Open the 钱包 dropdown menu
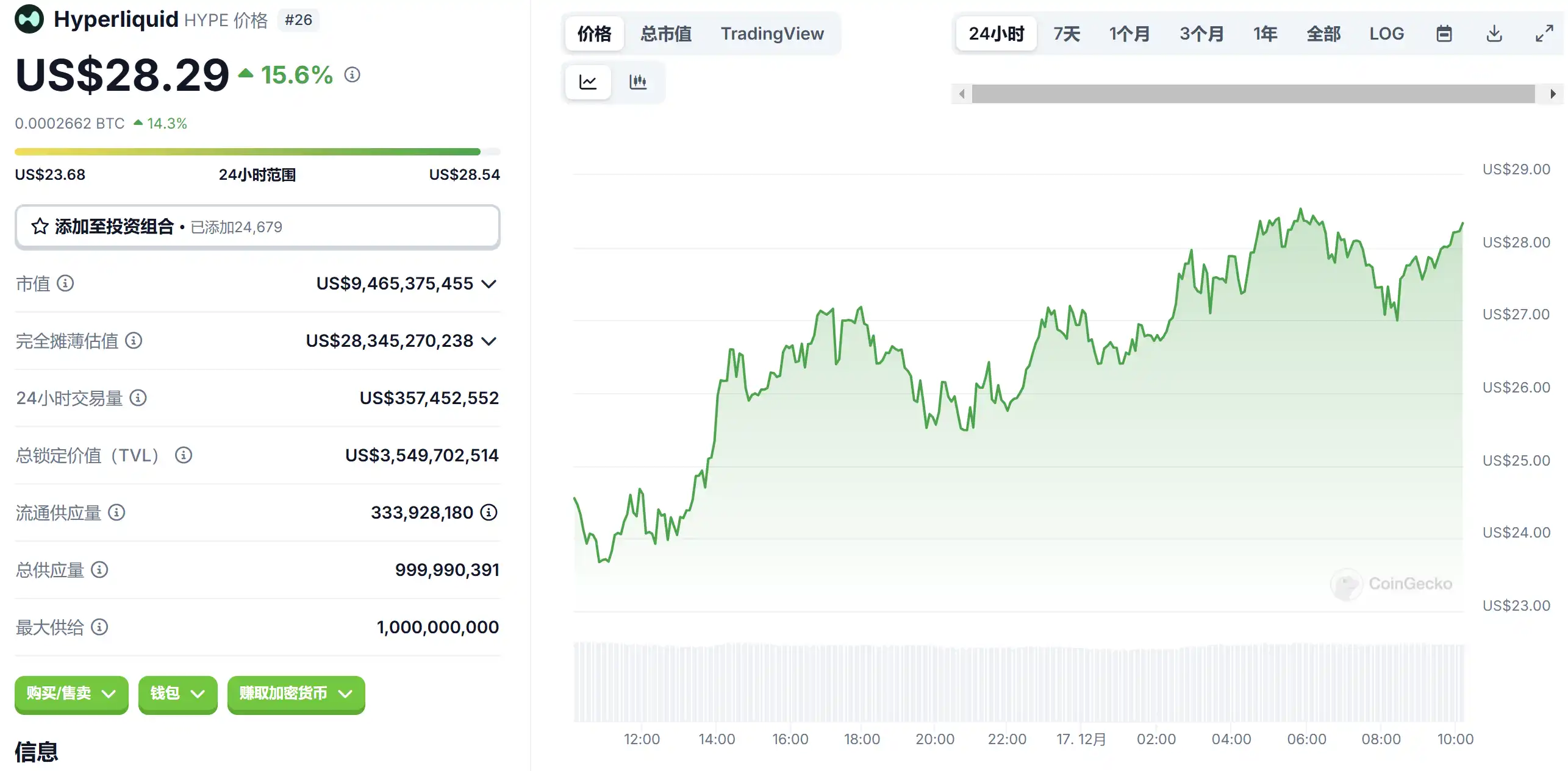 tap(177, 694)
